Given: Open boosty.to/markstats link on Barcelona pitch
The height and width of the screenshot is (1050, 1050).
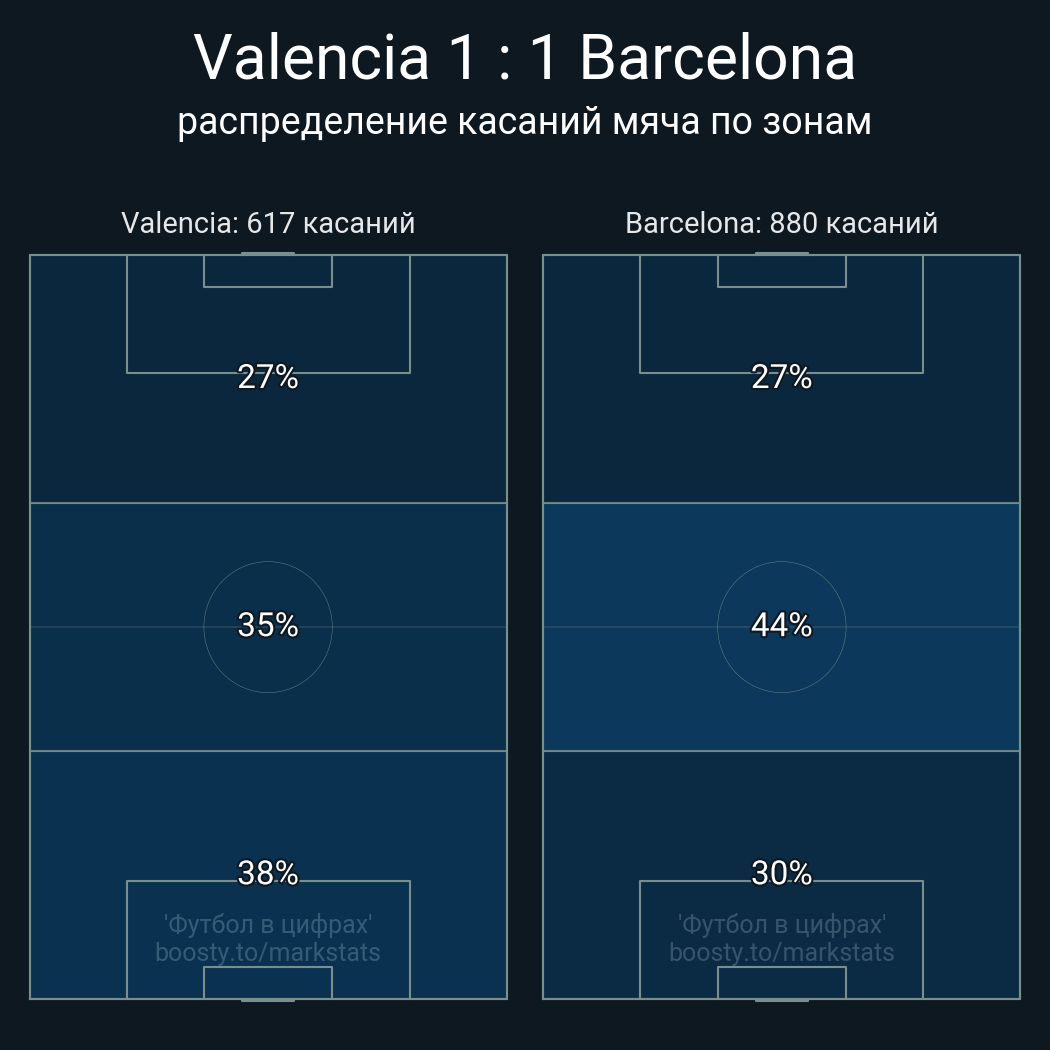Looking at the screenshot, I should 781,952.
